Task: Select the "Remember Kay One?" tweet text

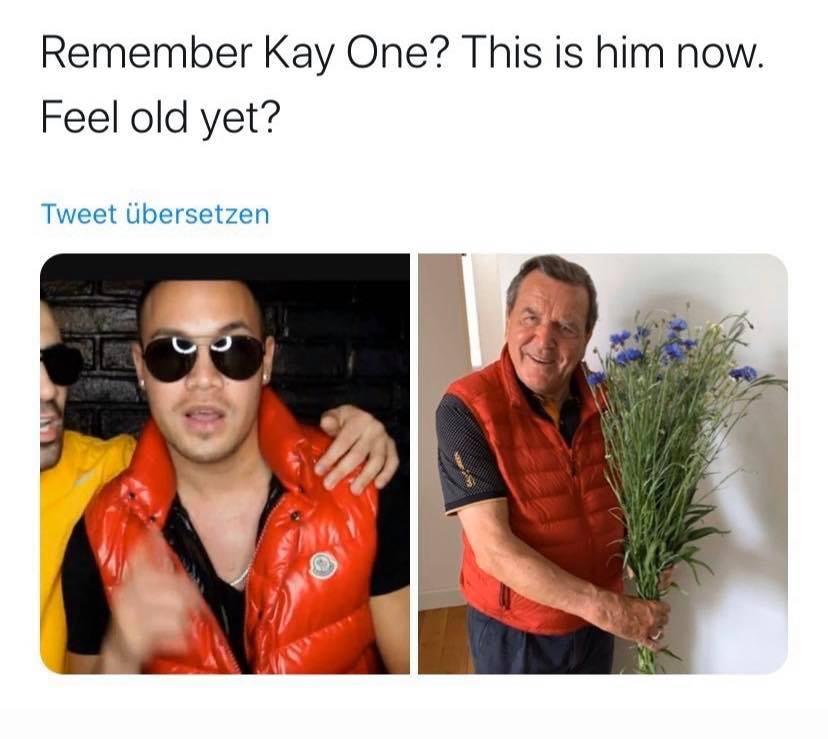Action: pyautogui.click(x=244, y=53)
